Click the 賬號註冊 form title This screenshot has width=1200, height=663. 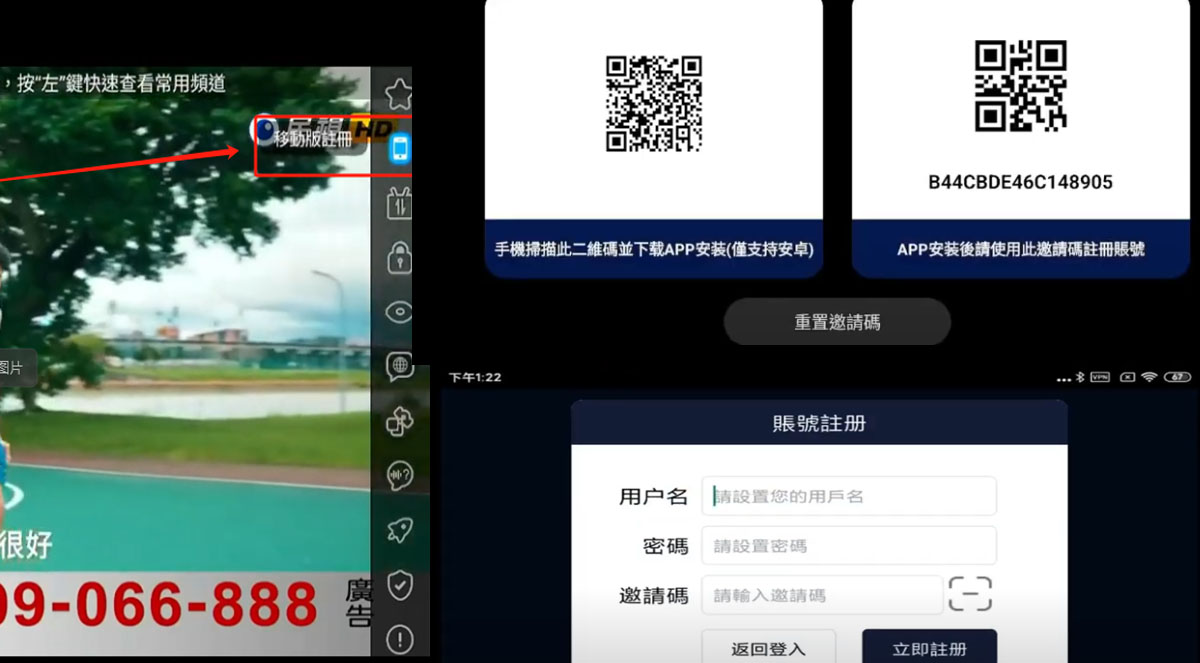coord(819,423)
